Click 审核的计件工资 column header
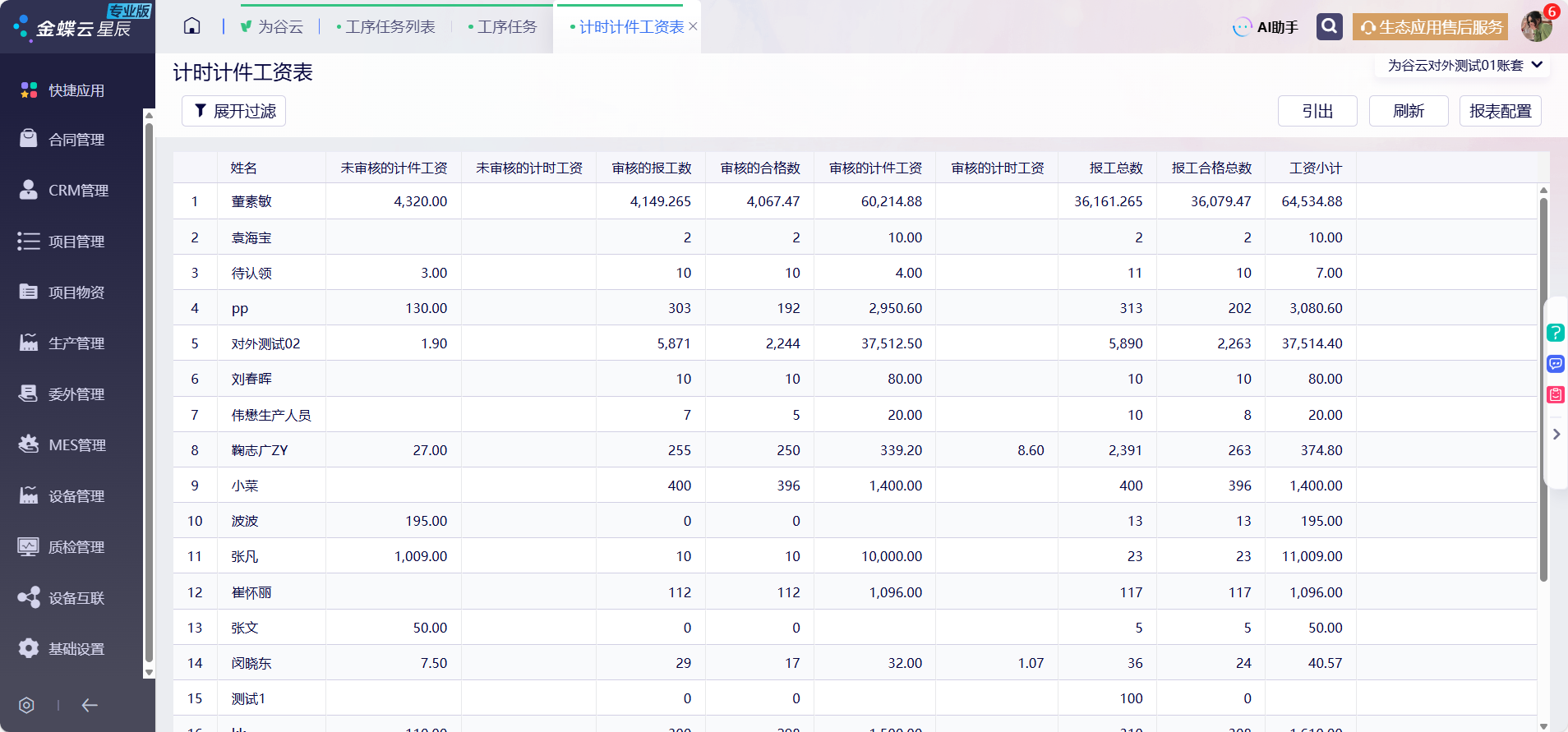 tap(875, 168)
